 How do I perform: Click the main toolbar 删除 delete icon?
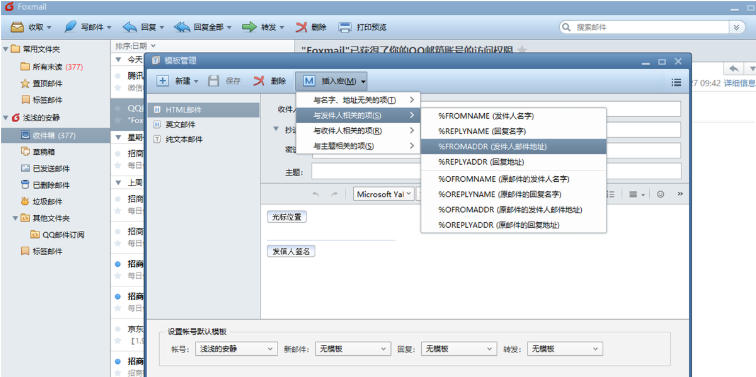[301, 27]
